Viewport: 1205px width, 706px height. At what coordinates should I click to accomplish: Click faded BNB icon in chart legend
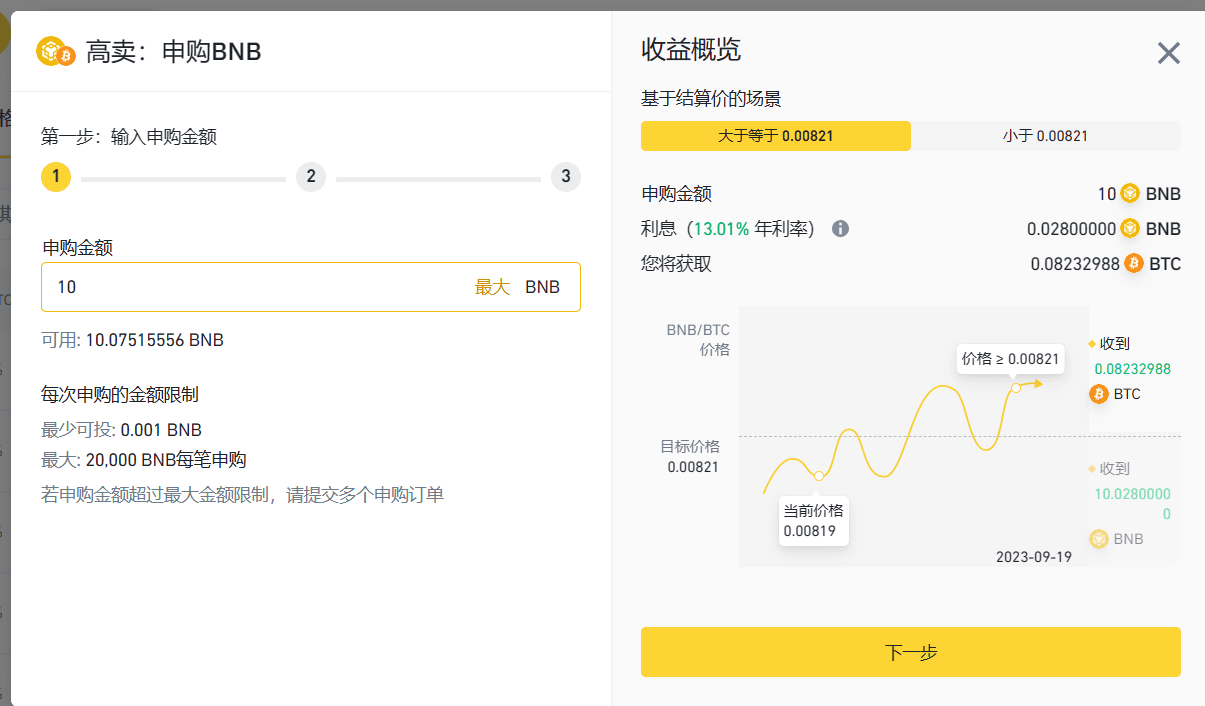(1098, 539)
